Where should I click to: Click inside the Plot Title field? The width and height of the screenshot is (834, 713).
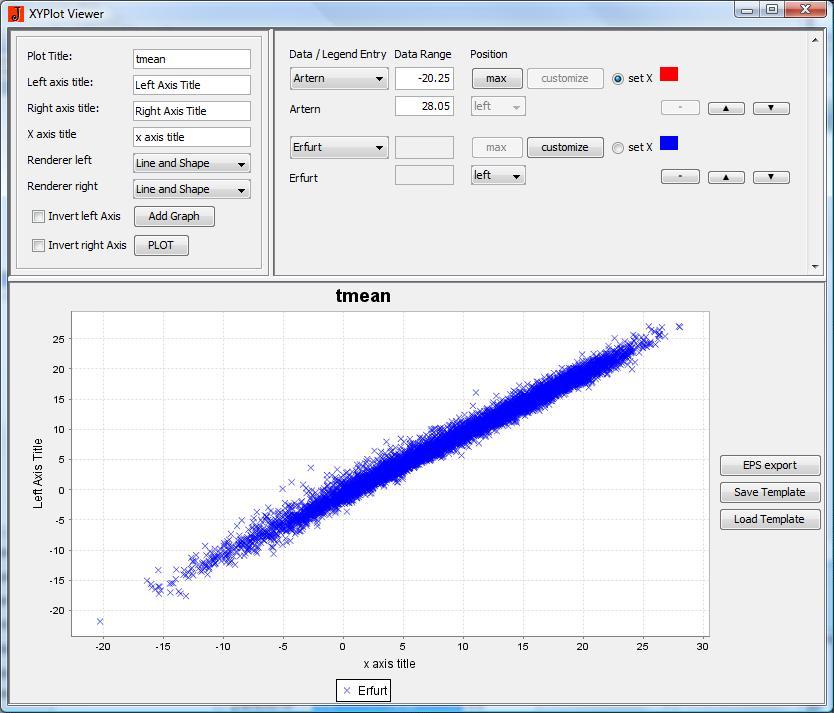click(191, 59)
